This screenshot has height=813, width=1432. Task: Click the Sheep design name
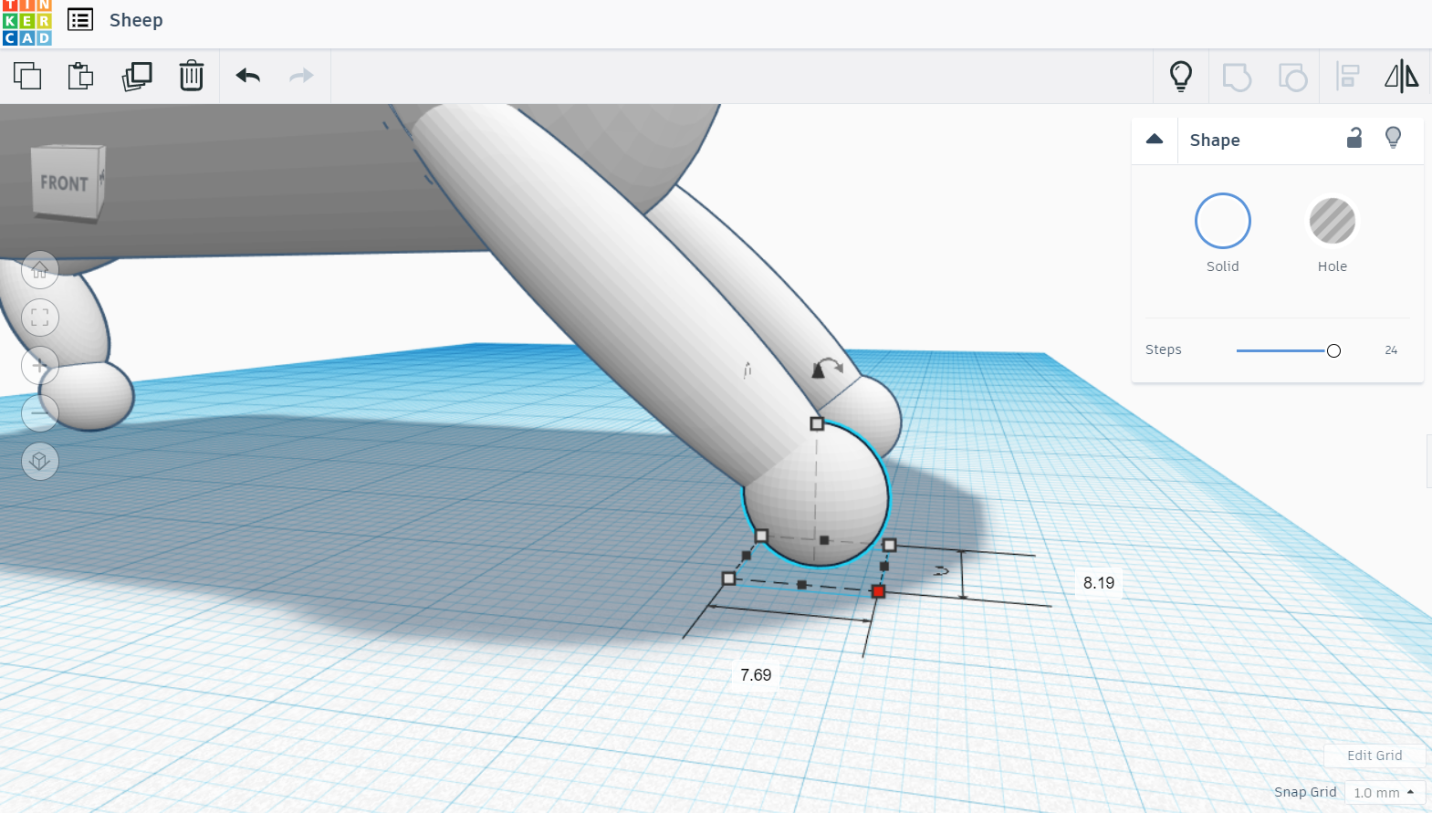136,20
